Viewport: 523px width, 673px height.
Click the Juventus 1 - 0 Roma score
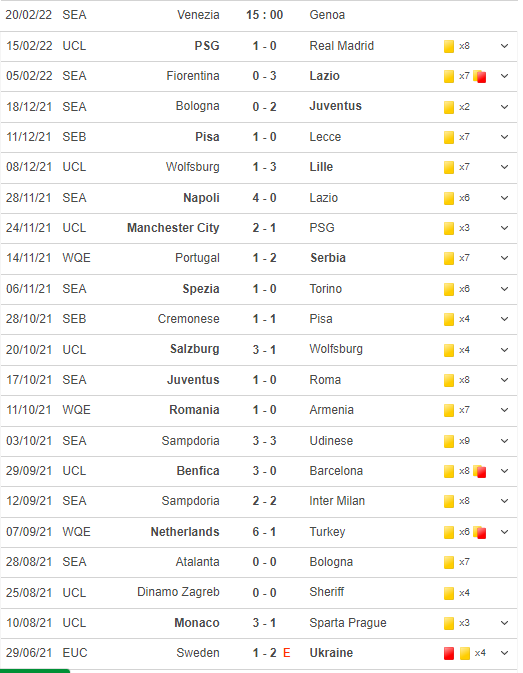264,380
